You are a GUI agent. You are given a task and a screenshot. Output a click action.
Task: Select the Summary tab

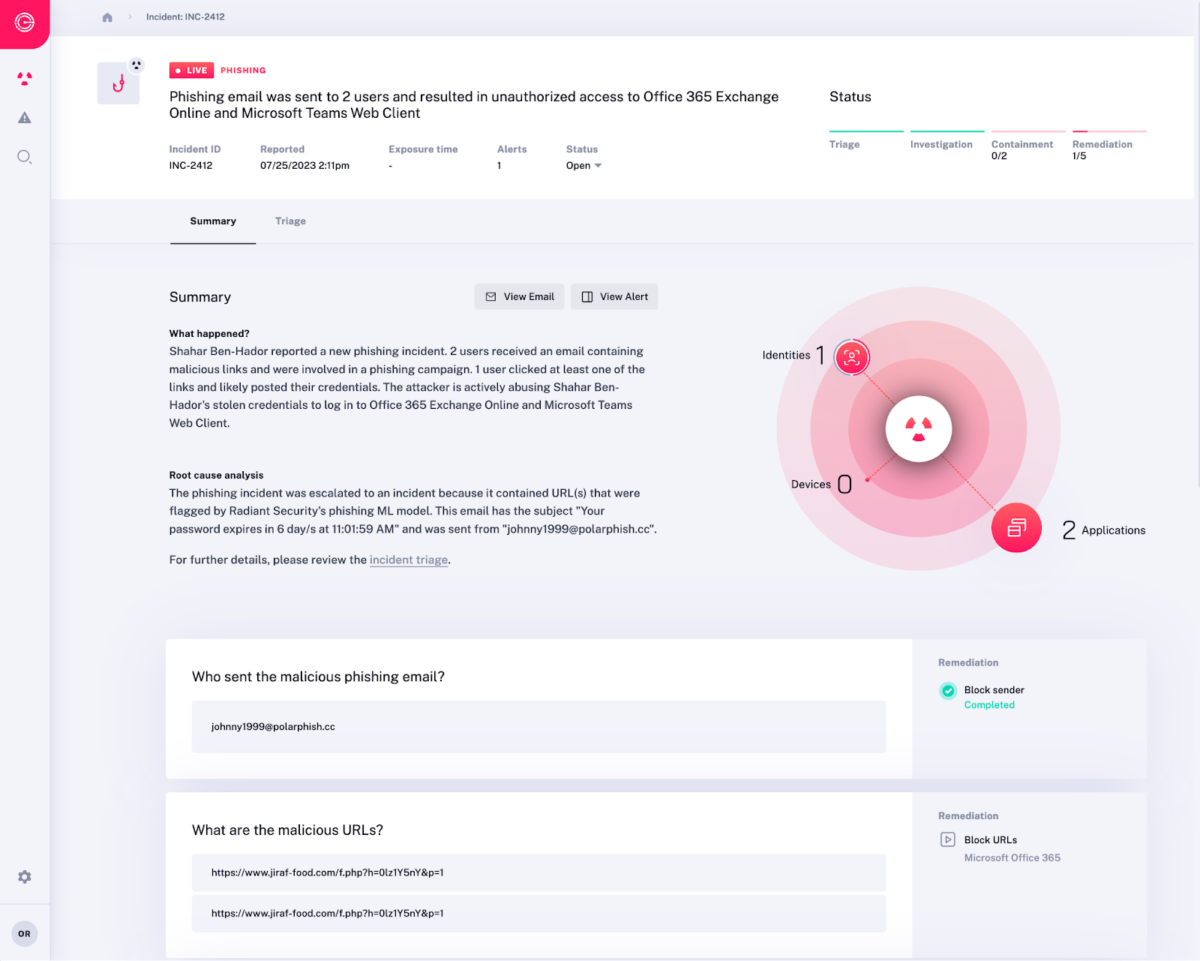point(213,221)
